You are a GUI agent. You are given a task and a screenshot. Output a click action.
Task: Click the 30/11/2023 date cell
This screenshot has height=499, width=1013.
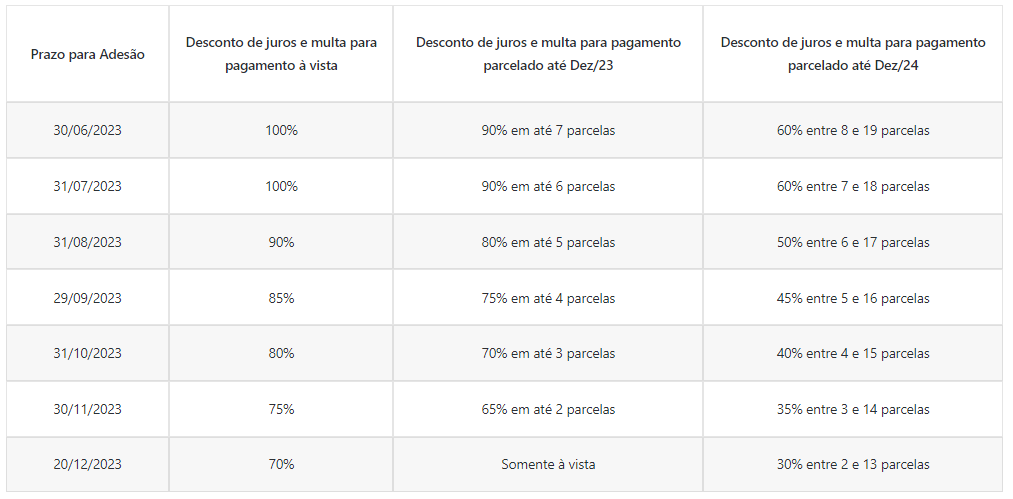[x=88, y=409]
